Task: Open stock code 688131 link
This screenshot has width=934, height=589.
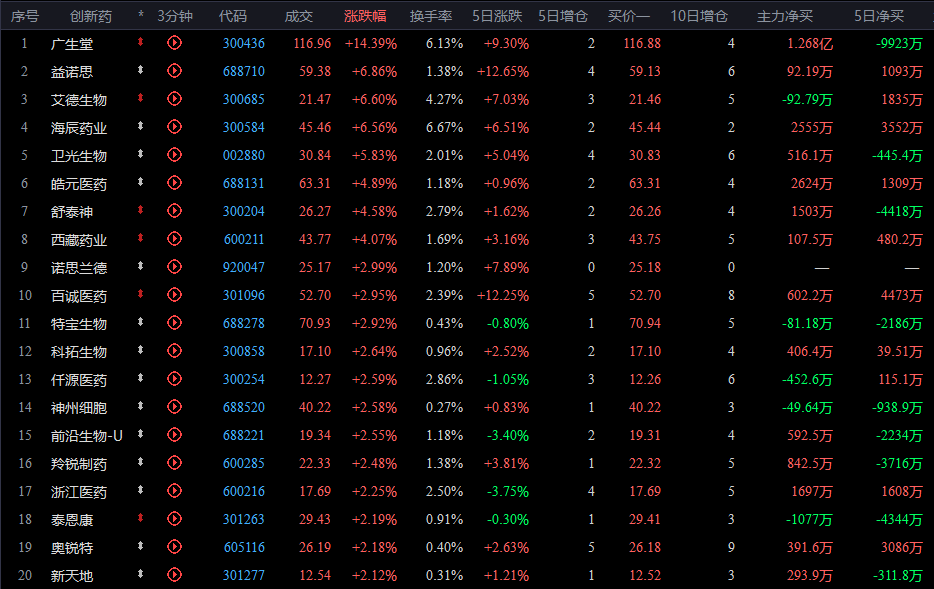Action: 243,183
